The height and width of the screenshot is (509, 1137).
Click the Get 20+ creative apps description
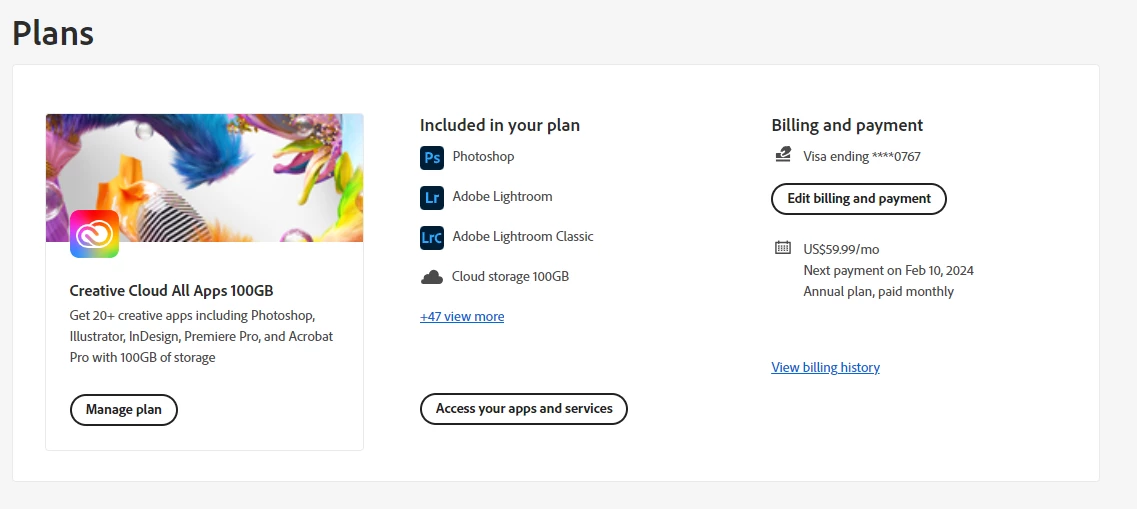click(x=202, y=336)
